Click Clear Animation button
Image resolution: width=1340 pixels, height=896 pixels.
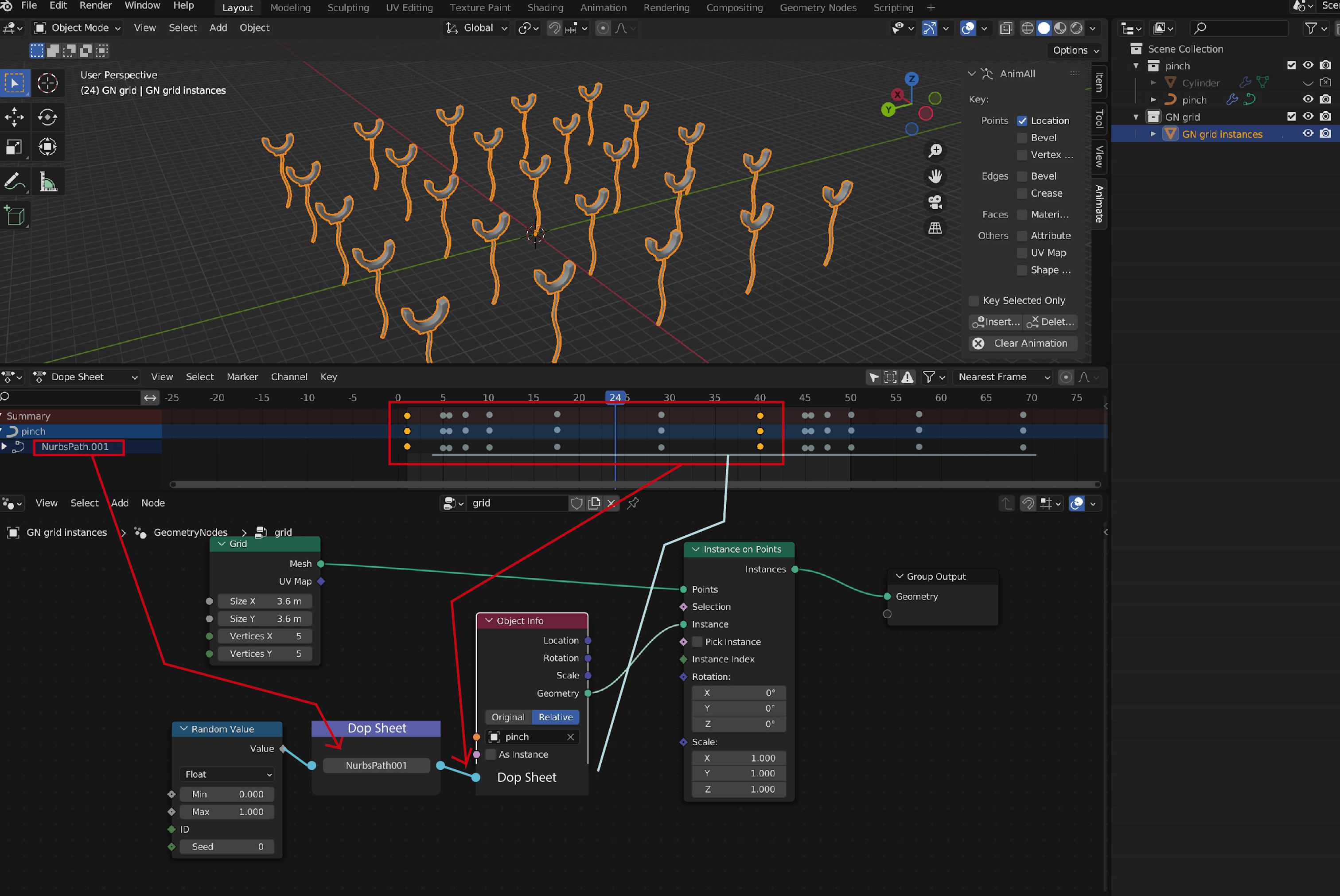[x=1023, y=343]
